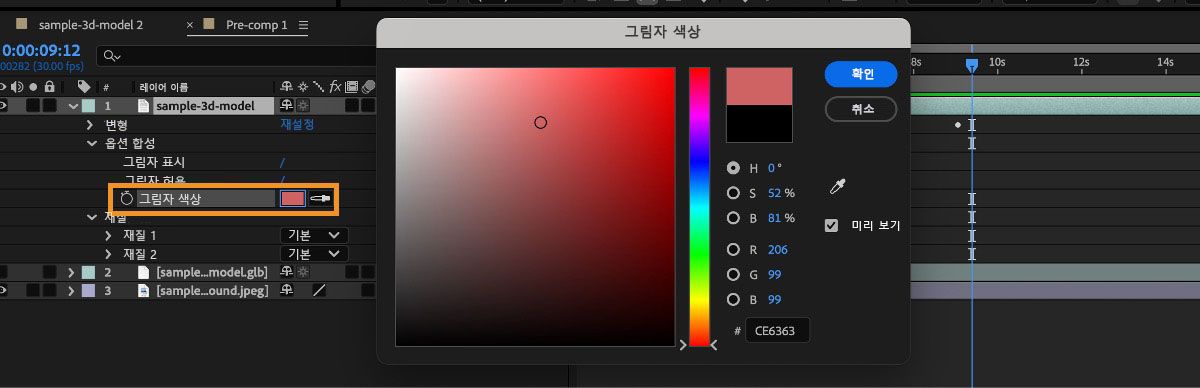Click the brightness value 81

(x=774, y=218)
